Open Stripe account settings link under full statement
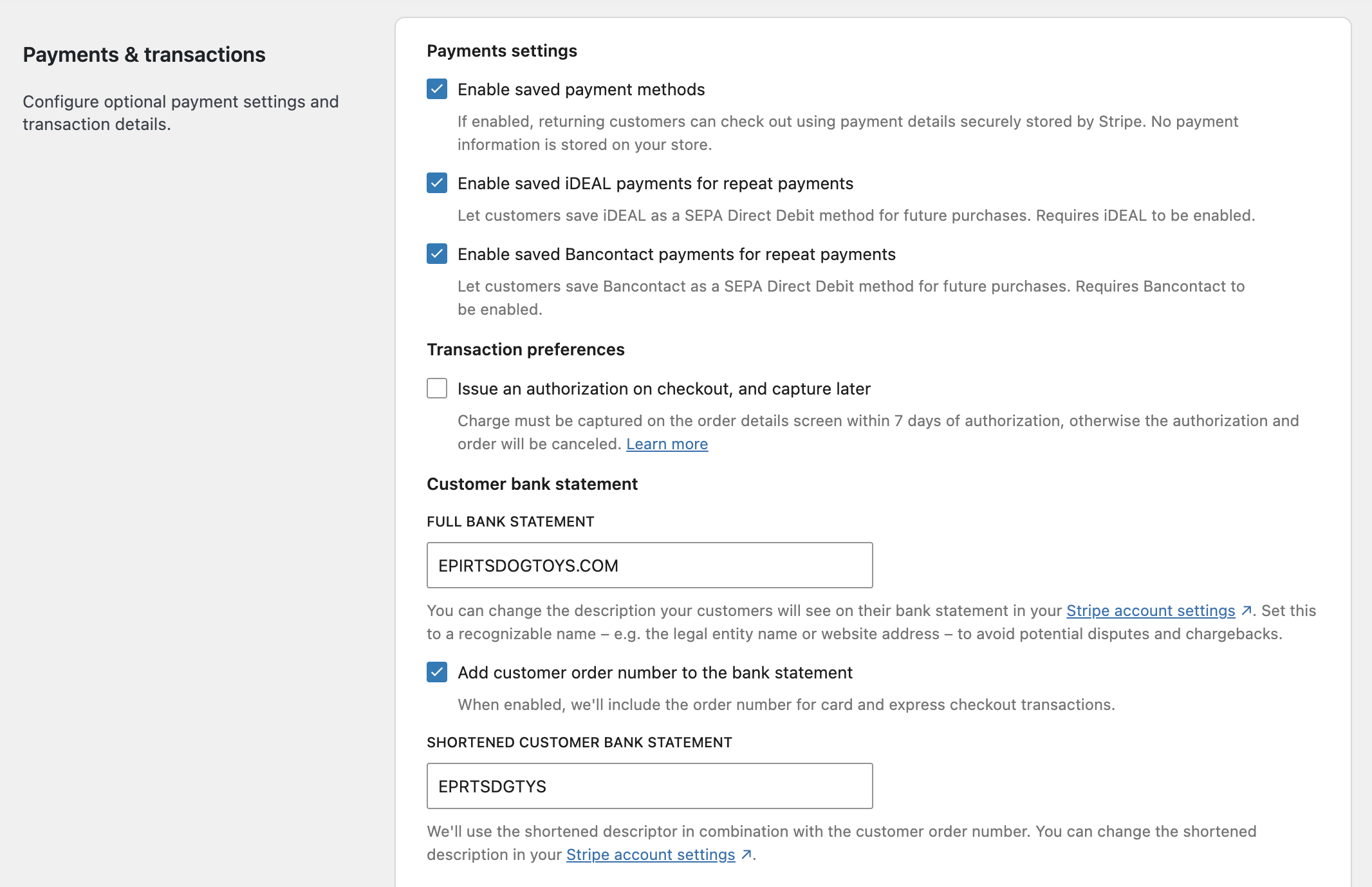This screenshot has height=887, width=1372. point(1150,611)
